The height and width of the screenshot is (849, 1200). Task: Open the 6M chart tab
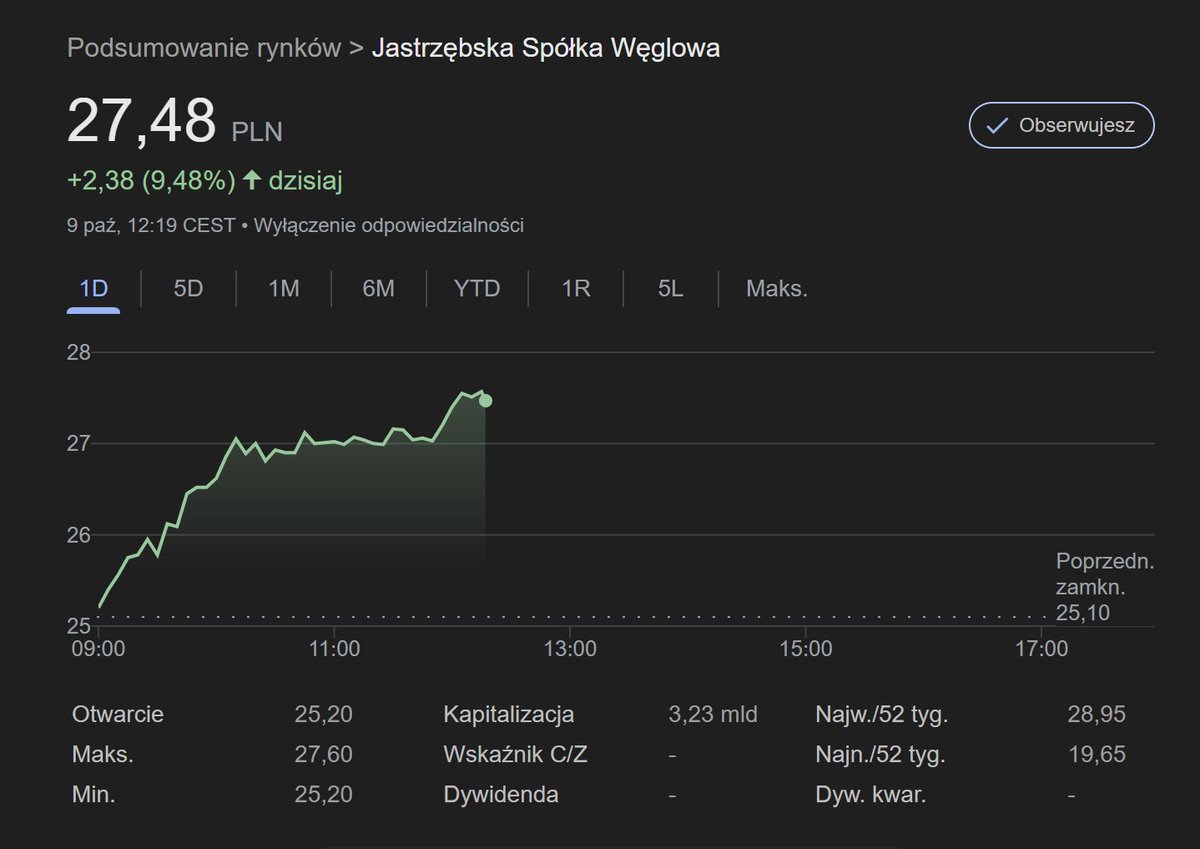pyautogui.click(x=378, y=289)
